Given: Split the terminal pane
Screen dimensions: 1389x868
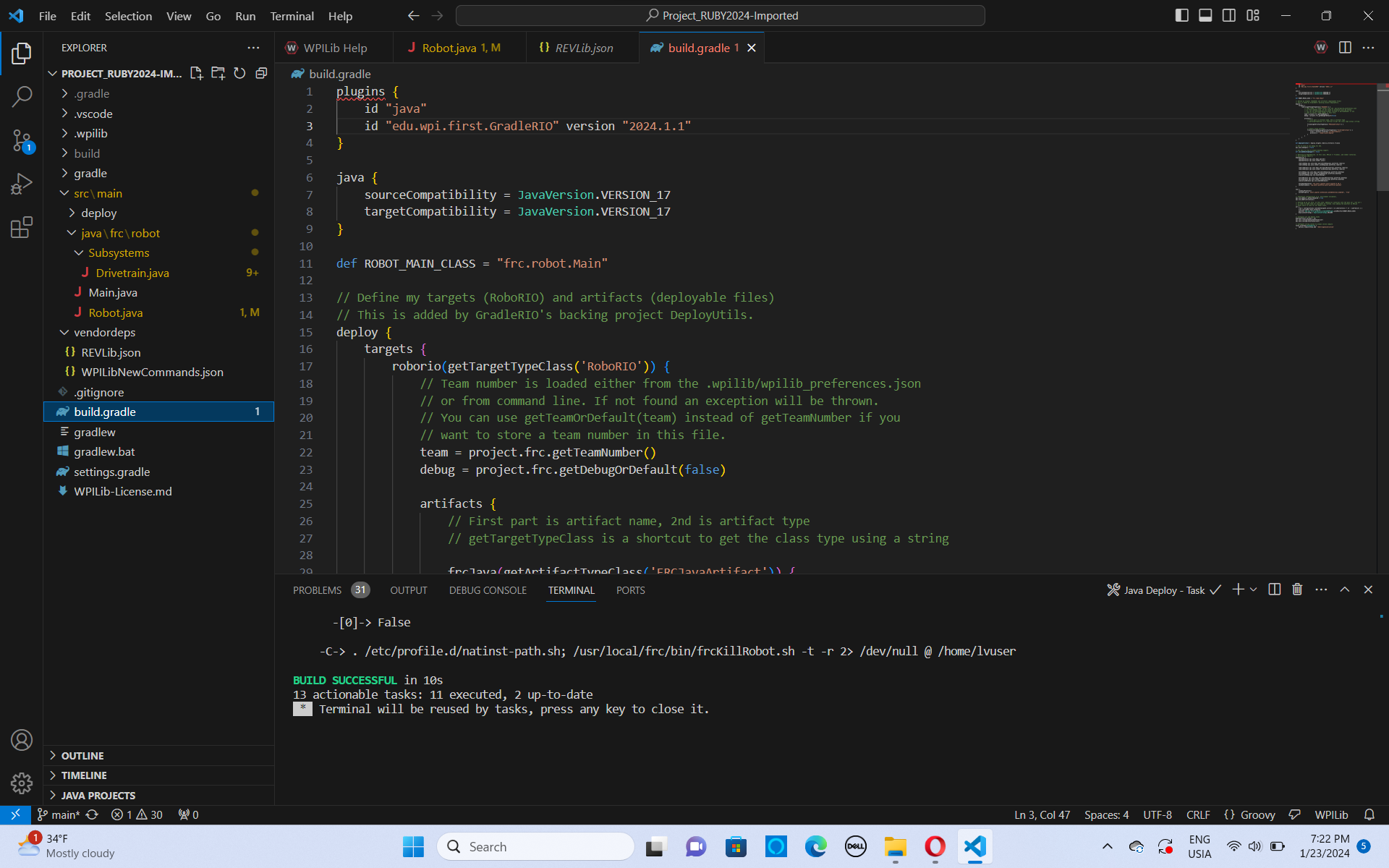Looking at the screenshot, I should (1273, 590).
